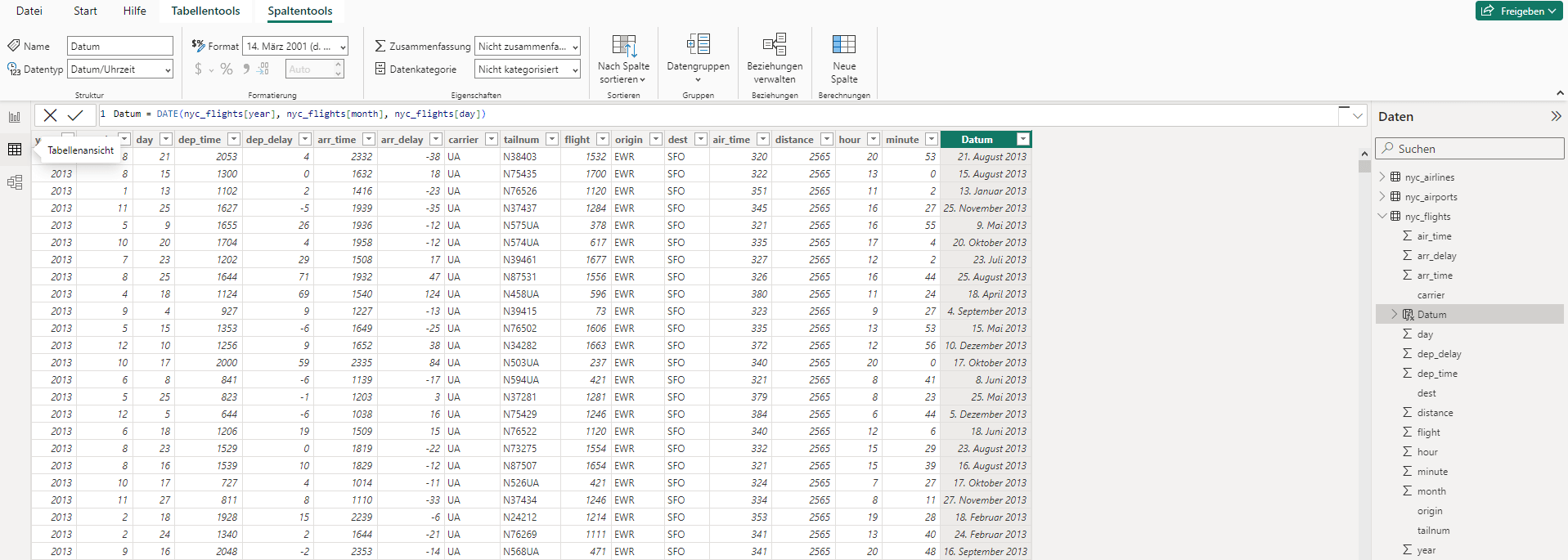
Task: Open the Zusammenfassung dropdown
Action: coord(528,47)
